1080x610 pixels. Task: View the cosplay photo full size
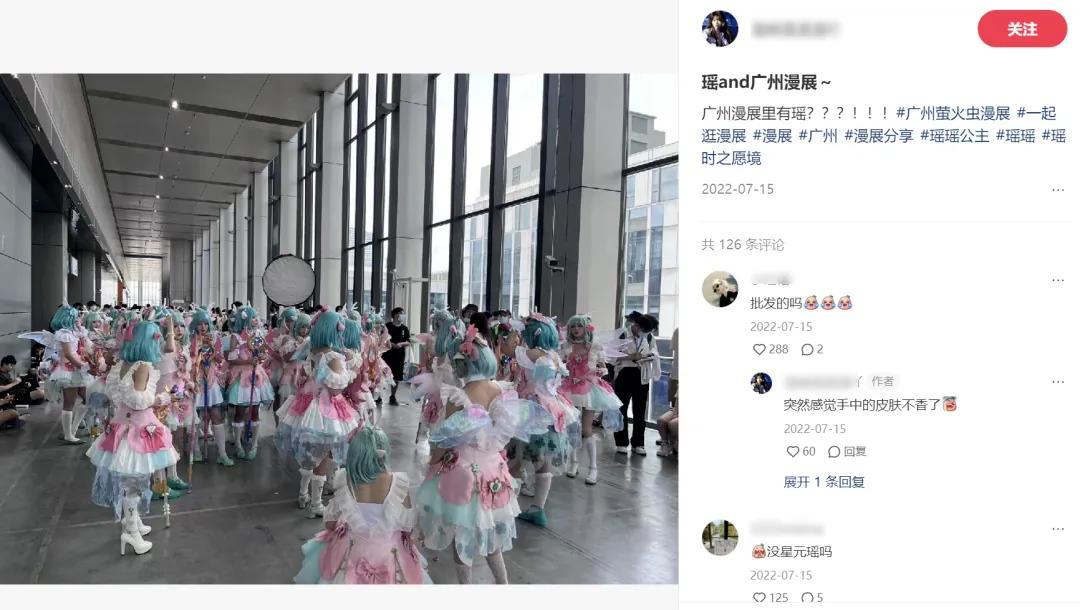339,328
